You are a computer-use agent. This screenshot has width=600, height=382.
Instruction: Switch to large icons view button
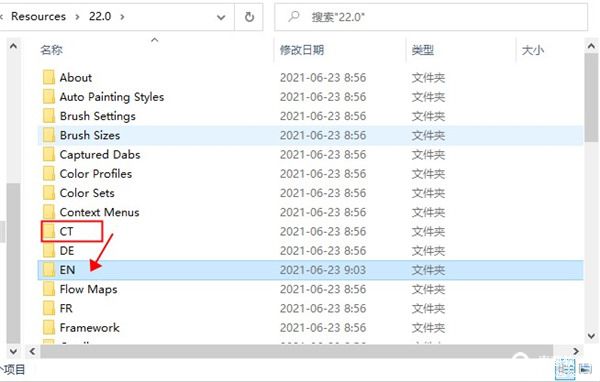point(585,369)
